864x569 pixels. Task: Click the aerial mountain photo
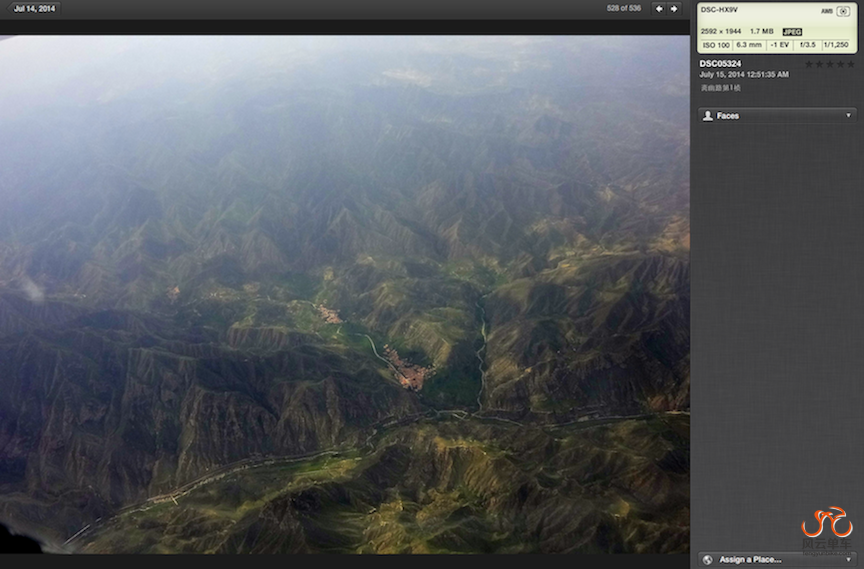point(344,294)
